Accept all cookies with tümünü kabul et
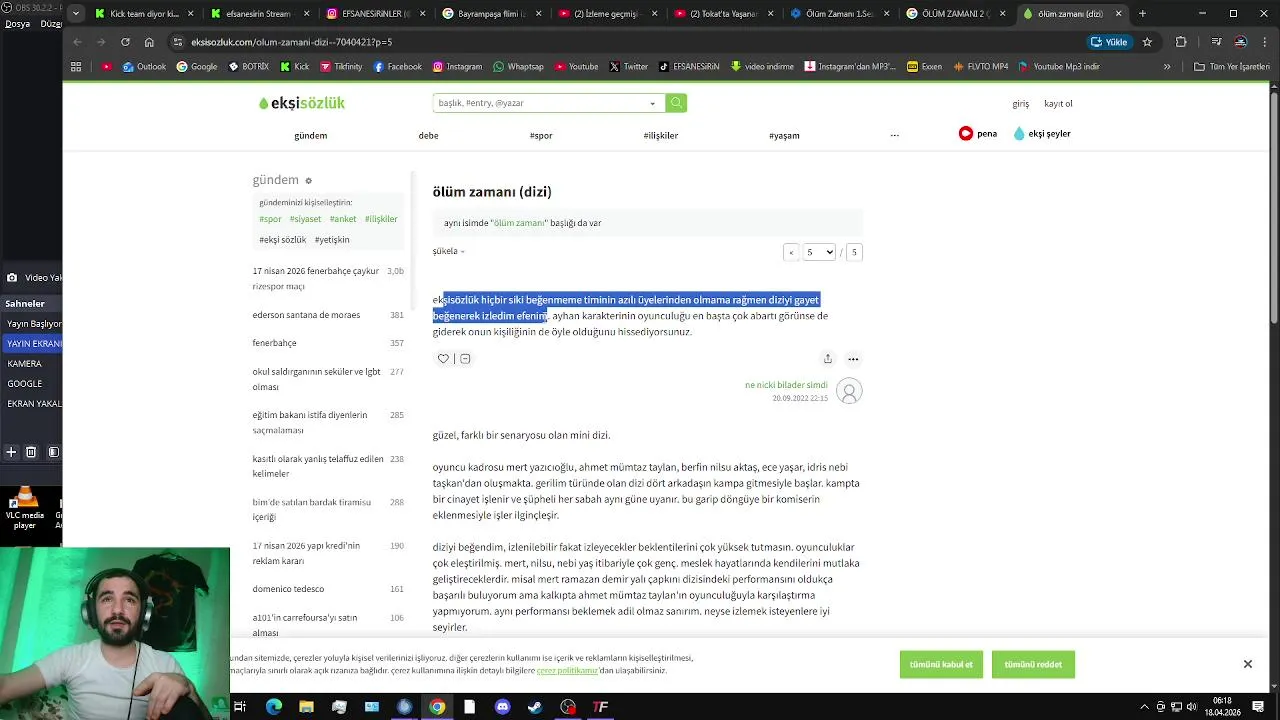Viewport: 1280px width, 720px height. click(x=941, y=664)
